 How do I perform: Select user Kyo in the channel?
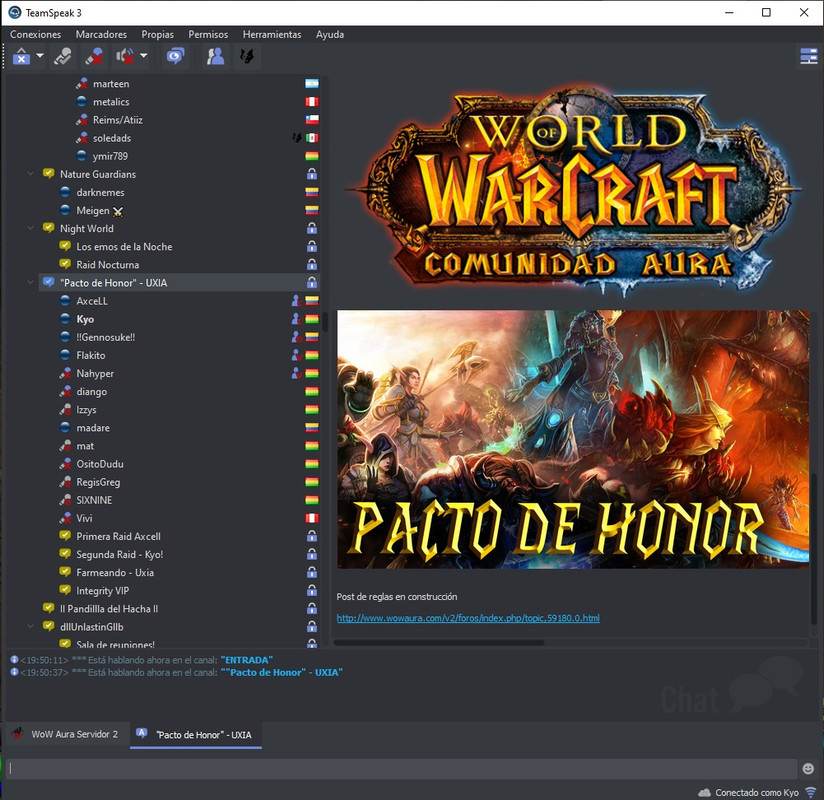coord(85,319)
